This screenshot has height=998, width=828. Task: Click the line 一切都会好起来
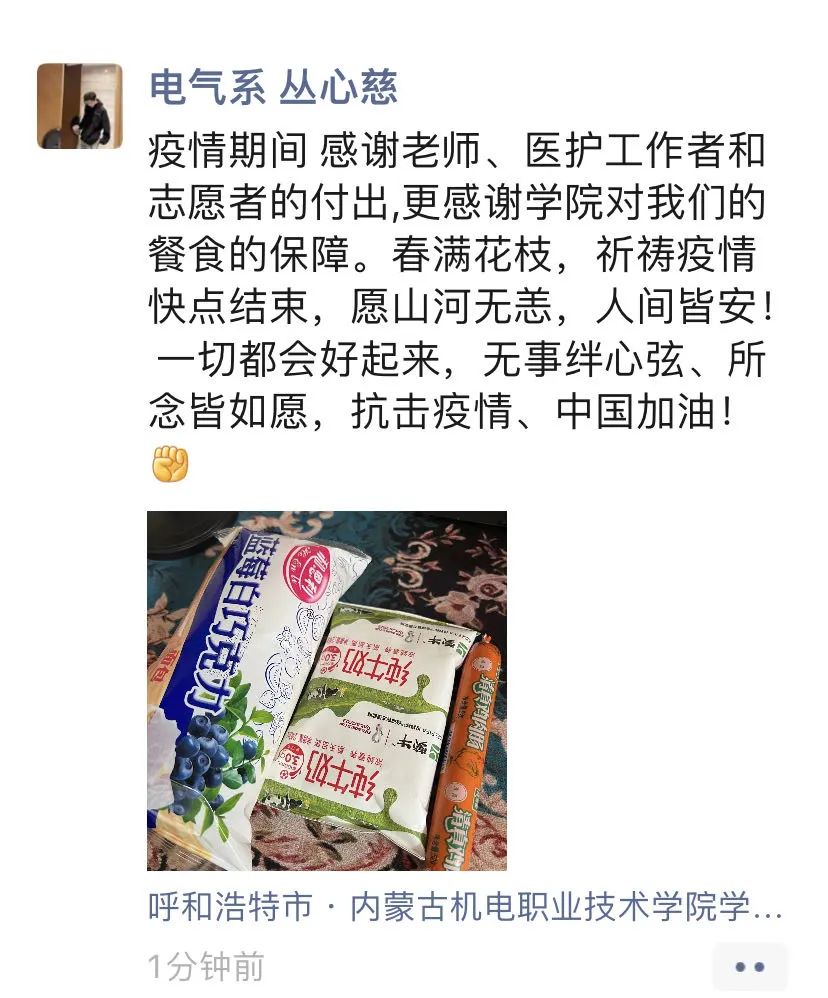point(460,360)
